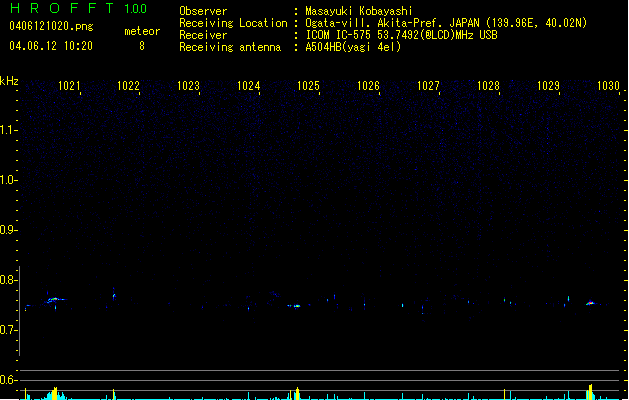Click the 1.0 kHz frequency label

point(7,180)
